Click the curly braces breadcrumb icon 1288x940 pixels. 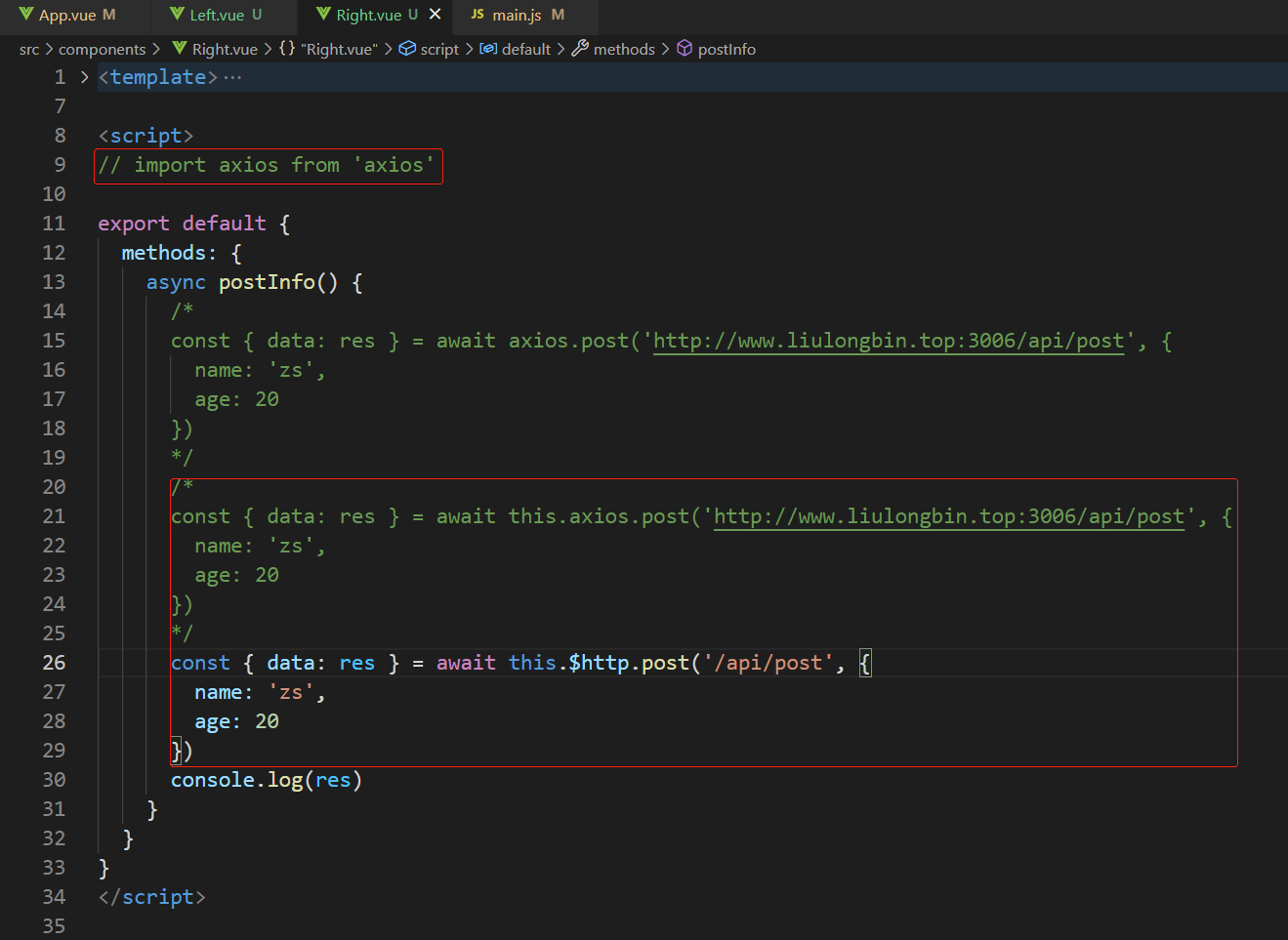click(287, 49)
